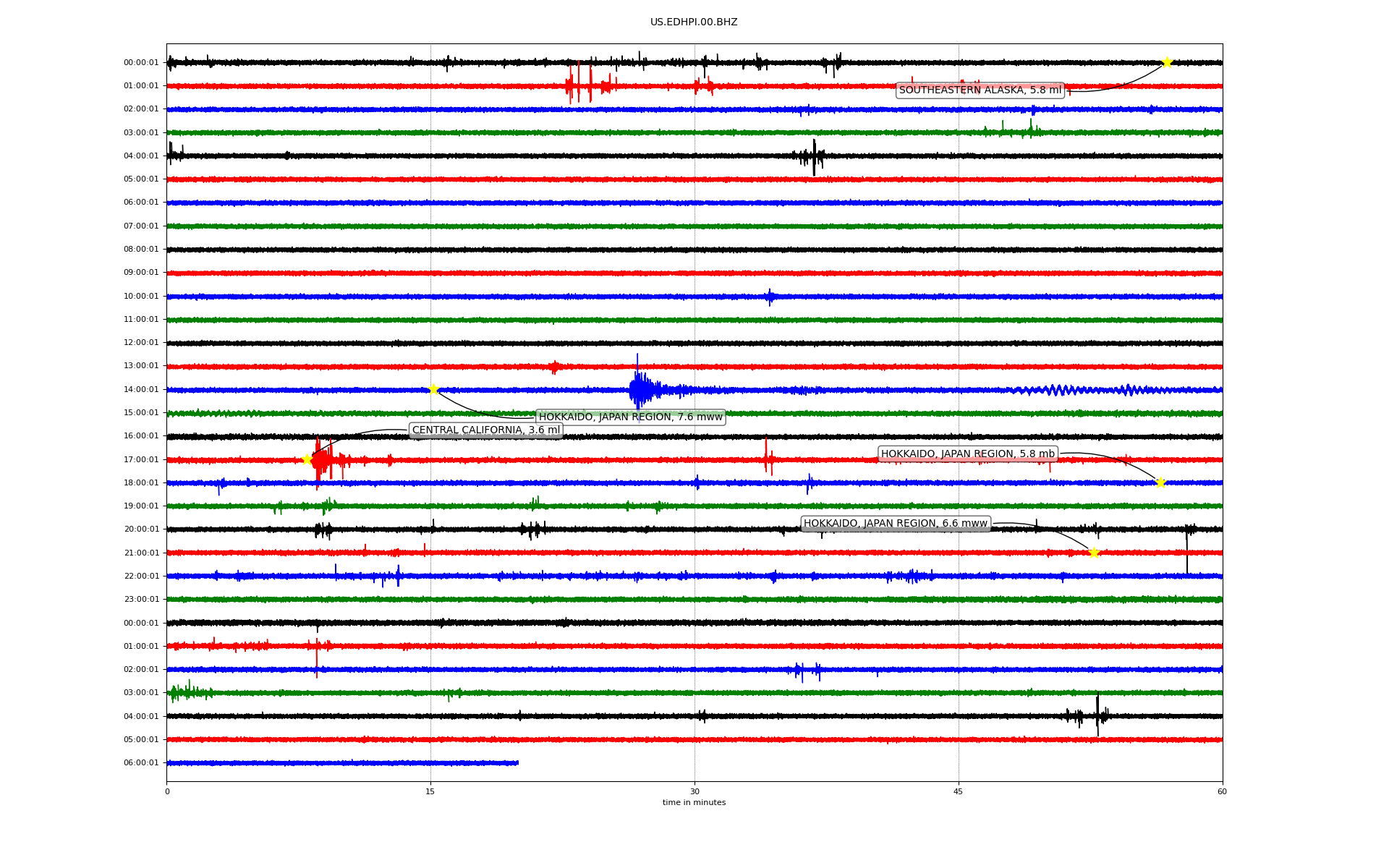
Task: Click the HOKKAIDO, JAPAN REGION, 6.6 mww label
Action: [895, 524]
